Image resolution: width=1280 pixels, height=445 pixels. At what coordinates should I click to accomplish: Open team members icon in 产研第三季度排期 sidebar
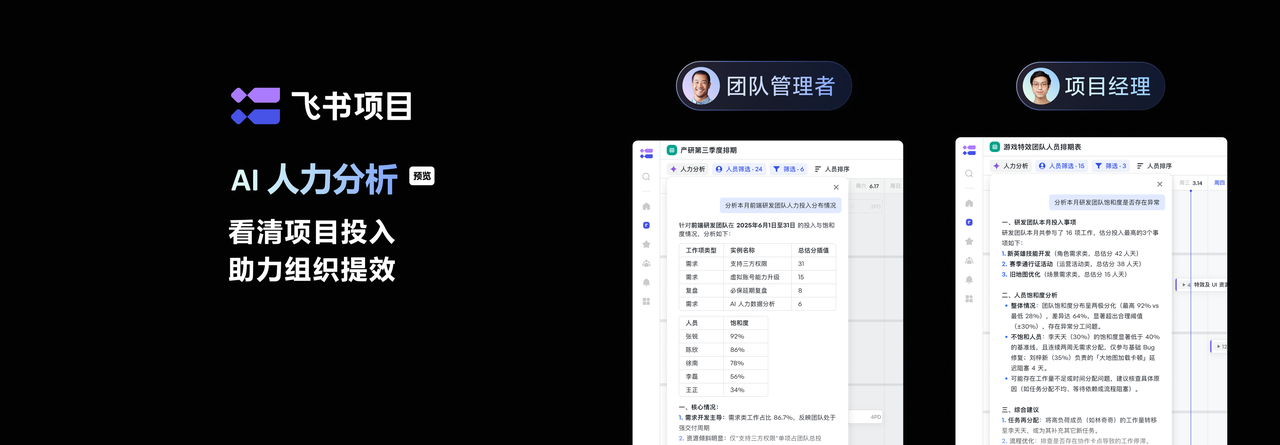coord(646,263)
